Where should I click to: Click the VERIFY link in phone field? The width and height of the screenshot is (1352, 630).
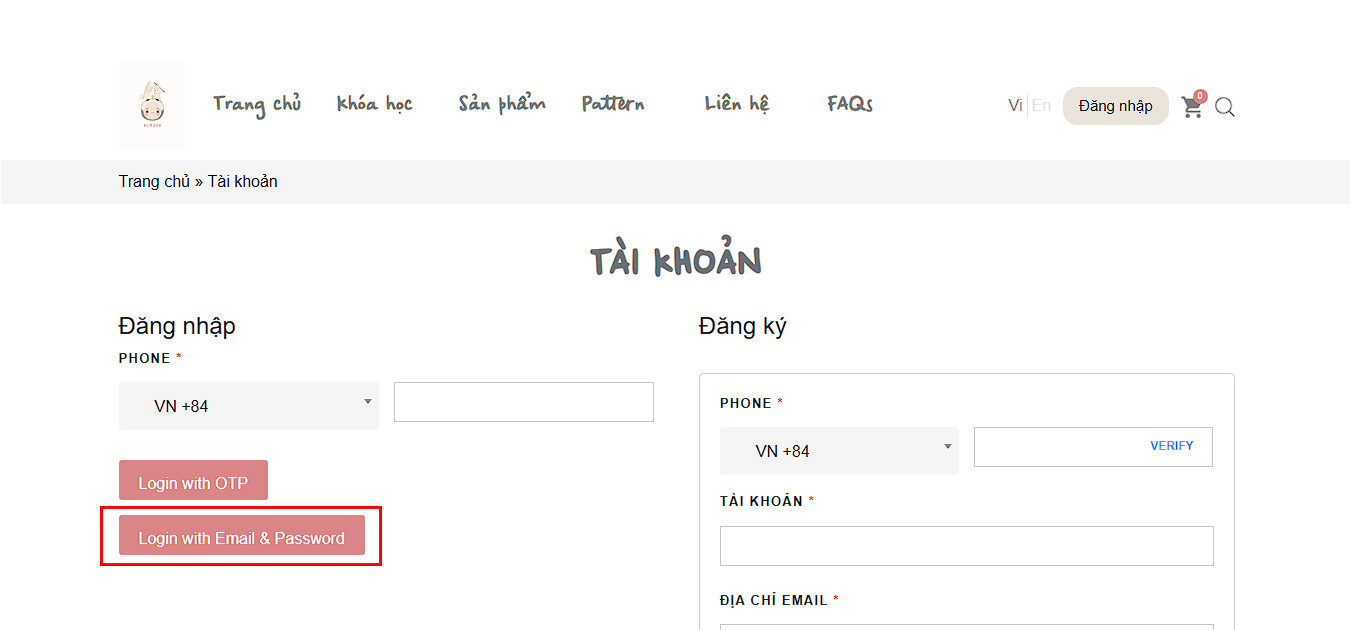pos(1171,446)
